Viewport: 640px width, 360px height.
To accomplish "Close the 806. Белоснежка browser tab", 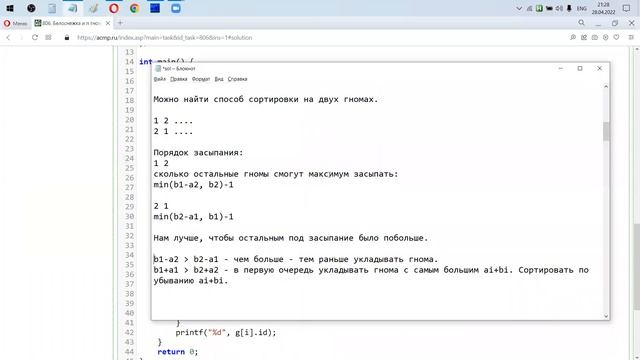I will coord(108,23).
